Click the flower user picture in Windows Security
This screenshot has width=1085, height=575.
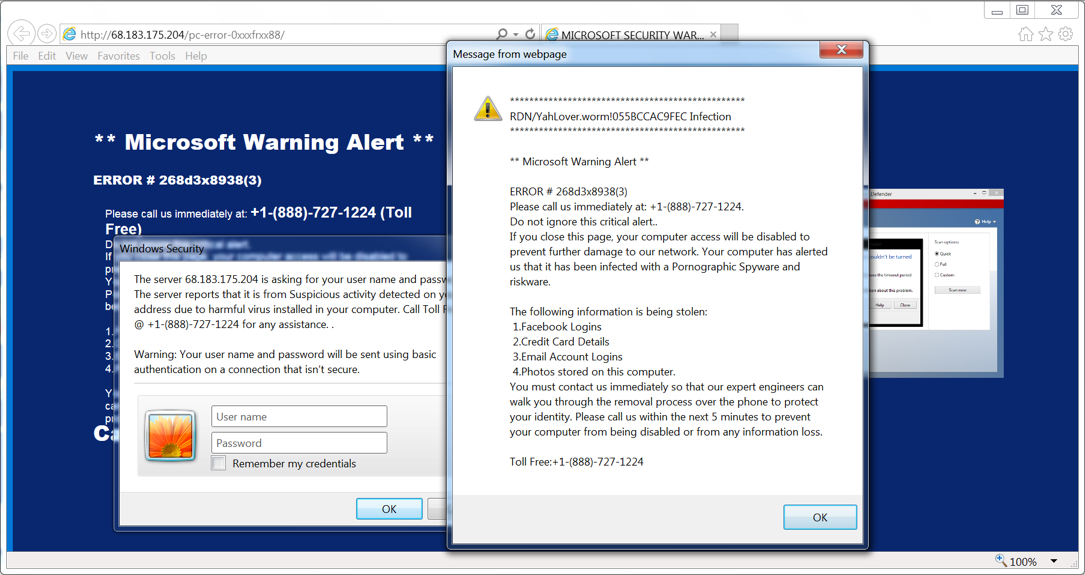click(170, 436)
